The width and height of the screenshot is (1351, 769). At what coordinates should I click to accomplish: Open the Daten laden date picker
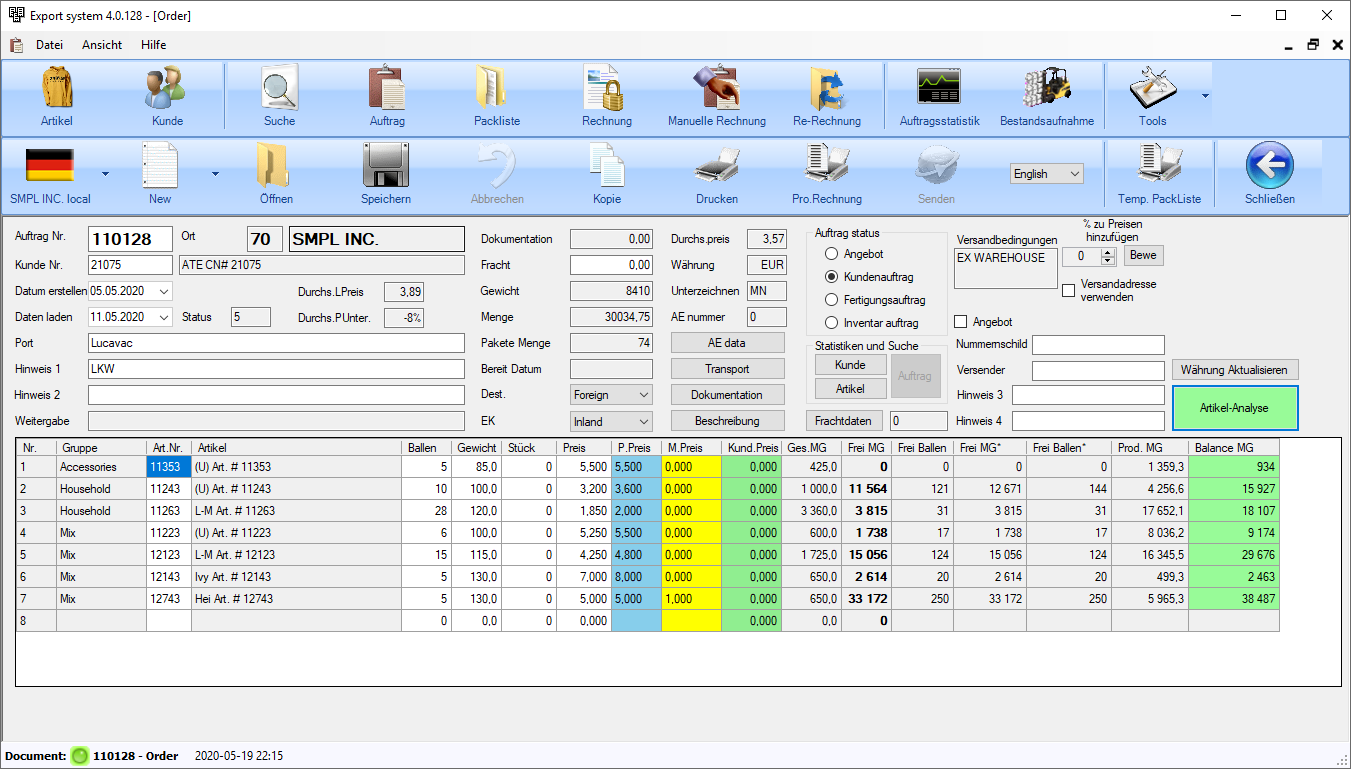[x=164, y=317]
